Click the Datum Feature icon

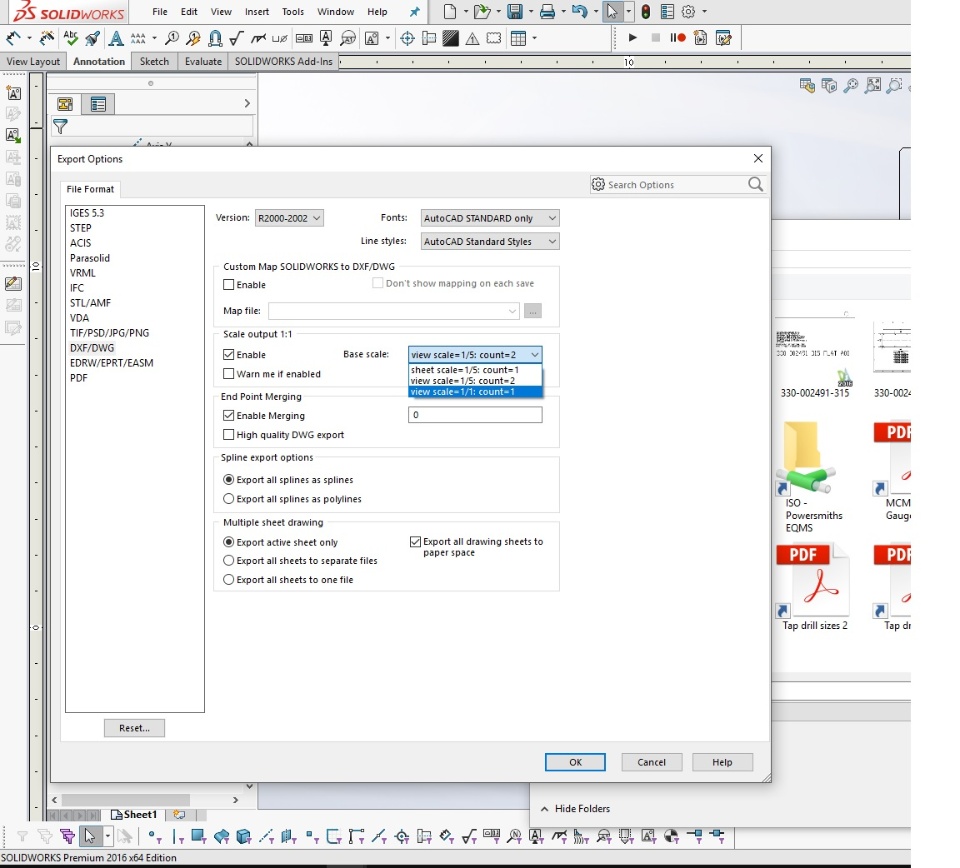pos(326,39)
